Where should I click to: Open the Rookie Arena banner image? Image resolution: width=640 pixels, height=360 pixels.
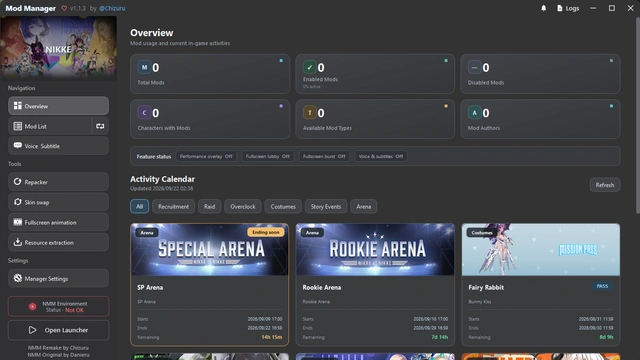(375, 249)
